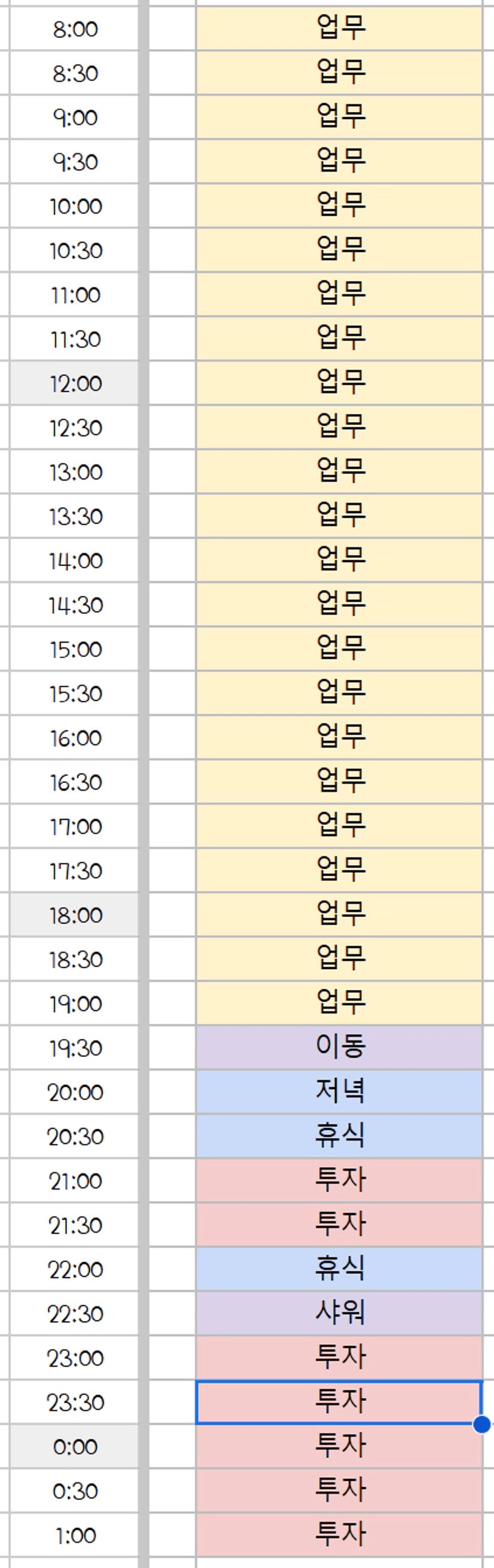494x1568 pixels.
Task: Select the 저녁 cell at 20:00
Action: (x=339, y=1092)
